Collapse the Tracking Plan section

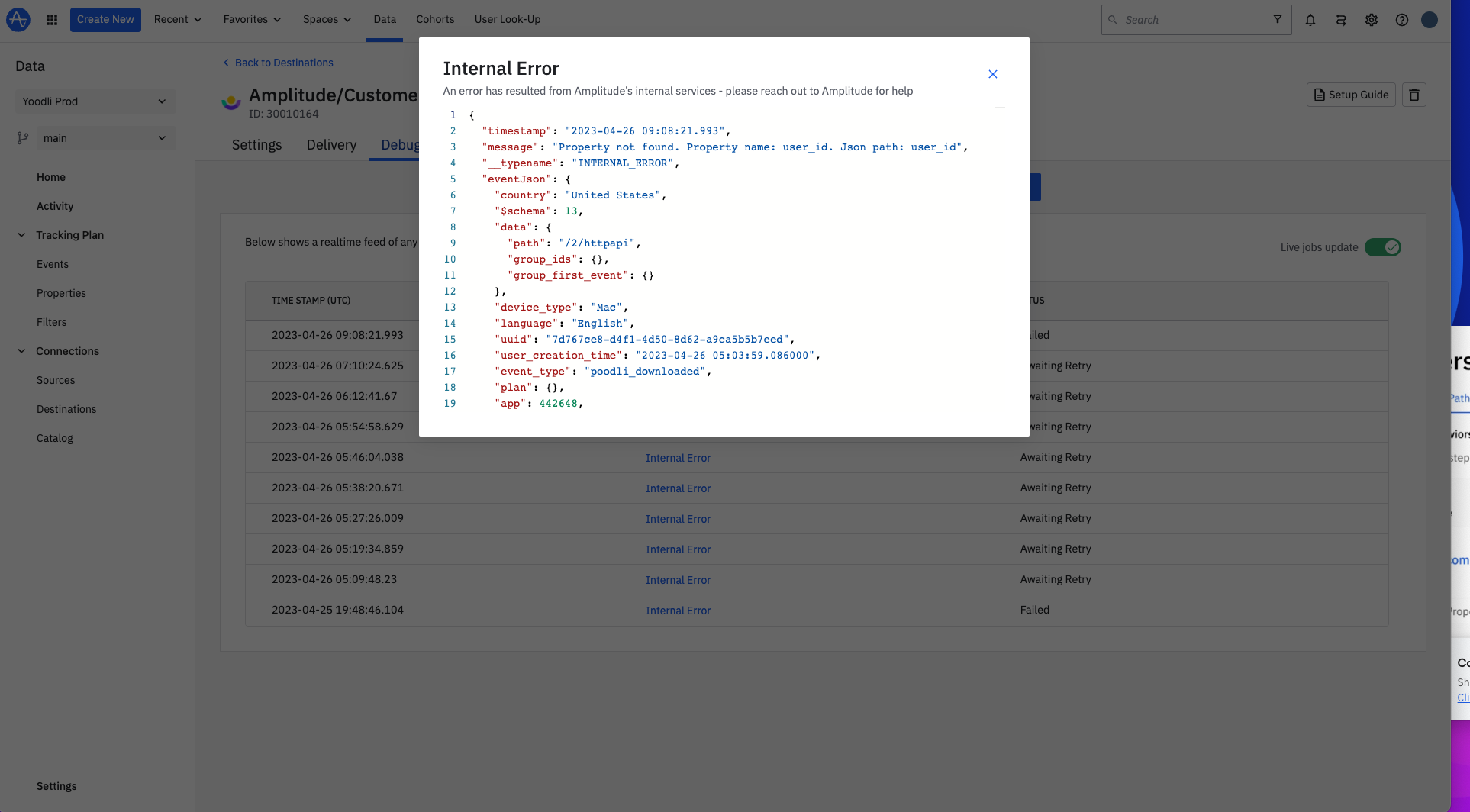point(21,235)
